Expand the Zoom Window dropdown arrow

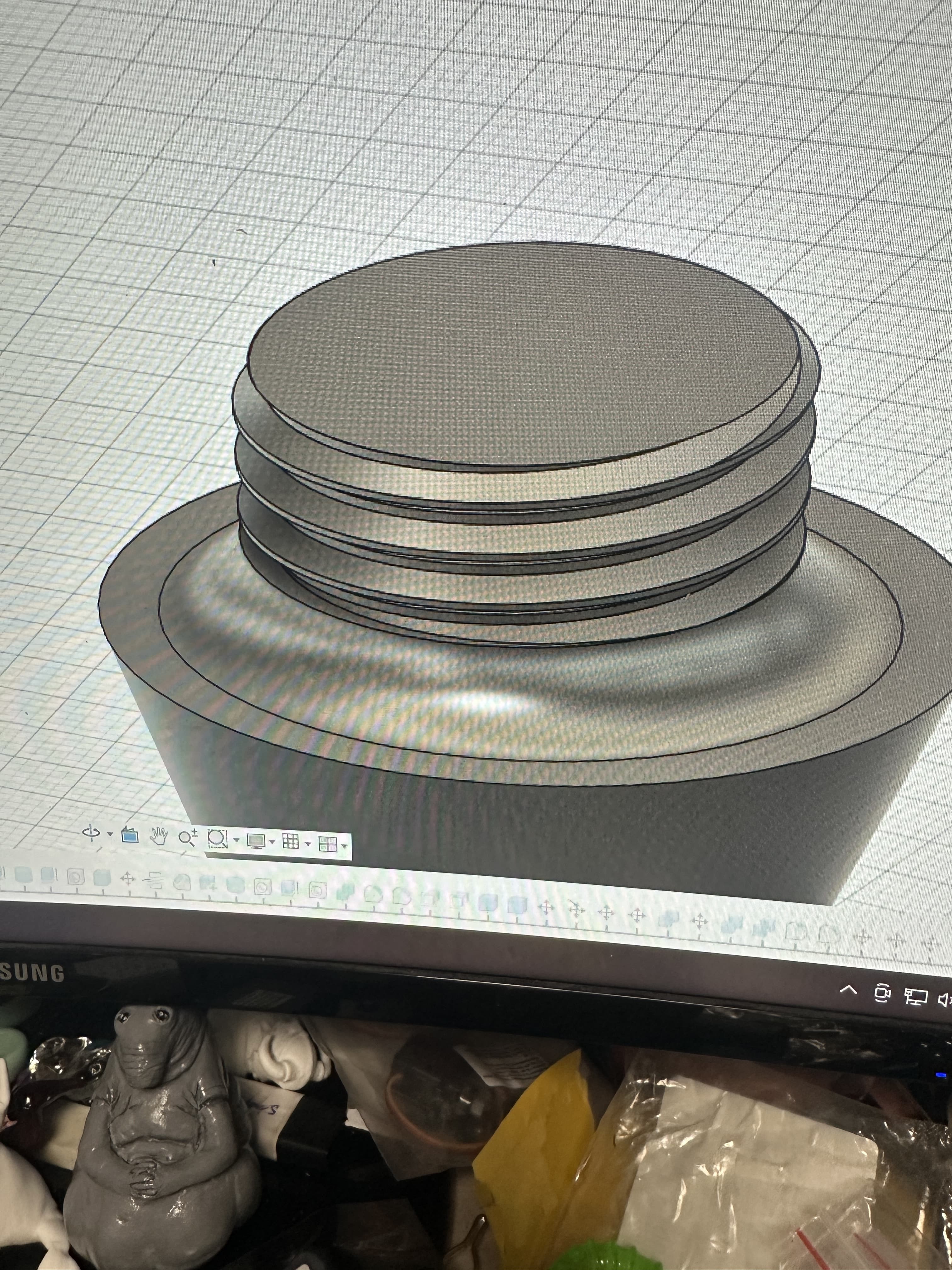[236, 840]
